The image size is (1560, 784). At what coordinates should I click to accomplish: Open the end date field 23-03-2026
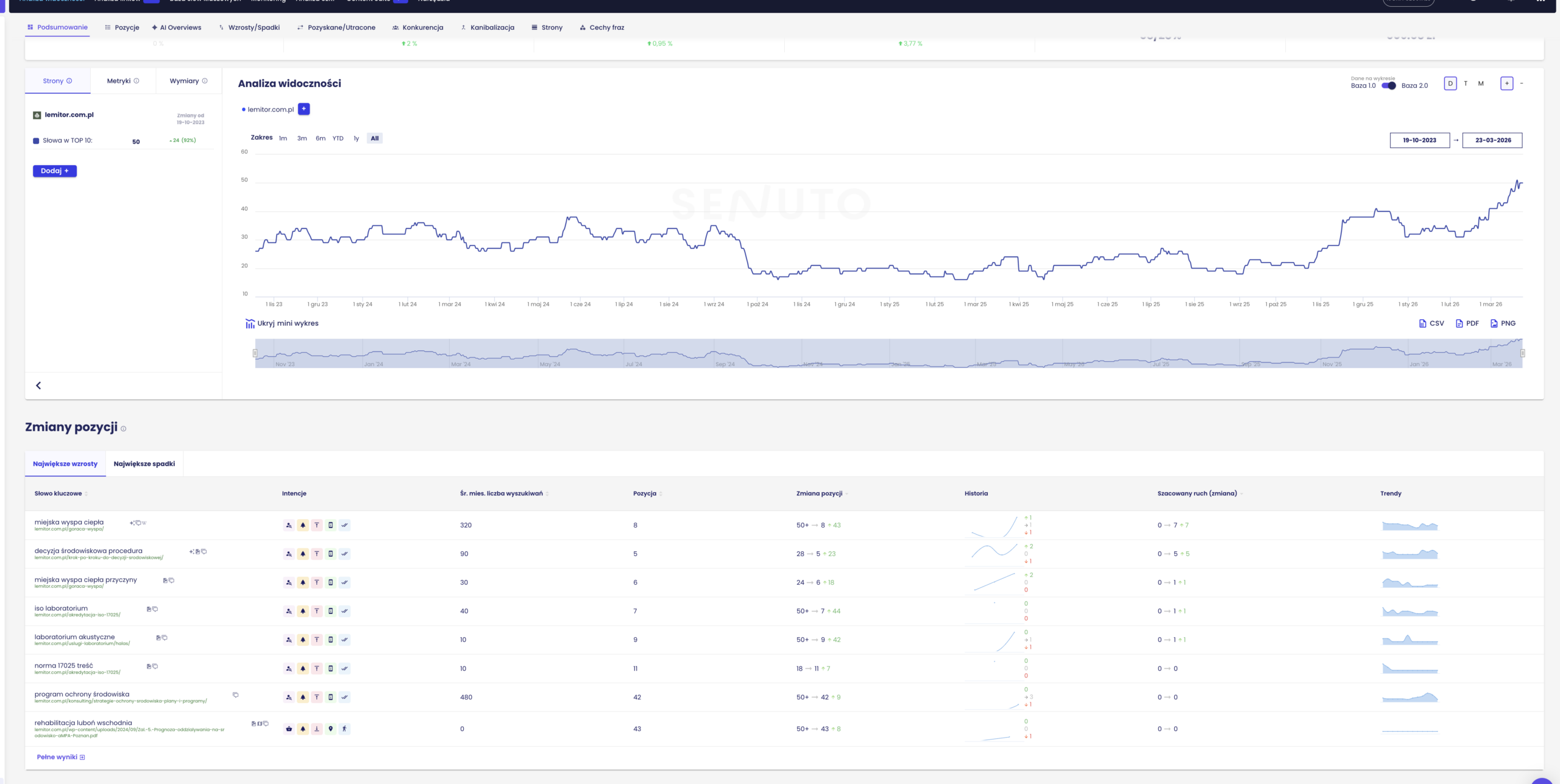point(1492,140)
